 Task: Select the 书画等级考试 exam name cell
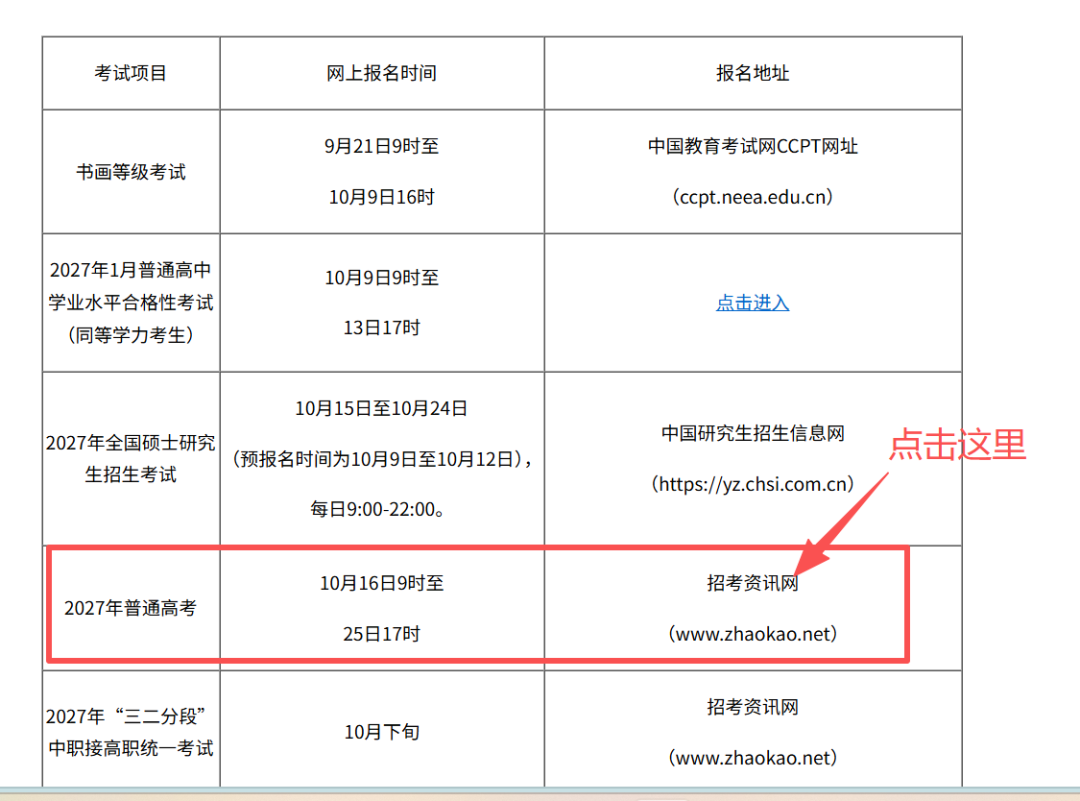(131, 171)
